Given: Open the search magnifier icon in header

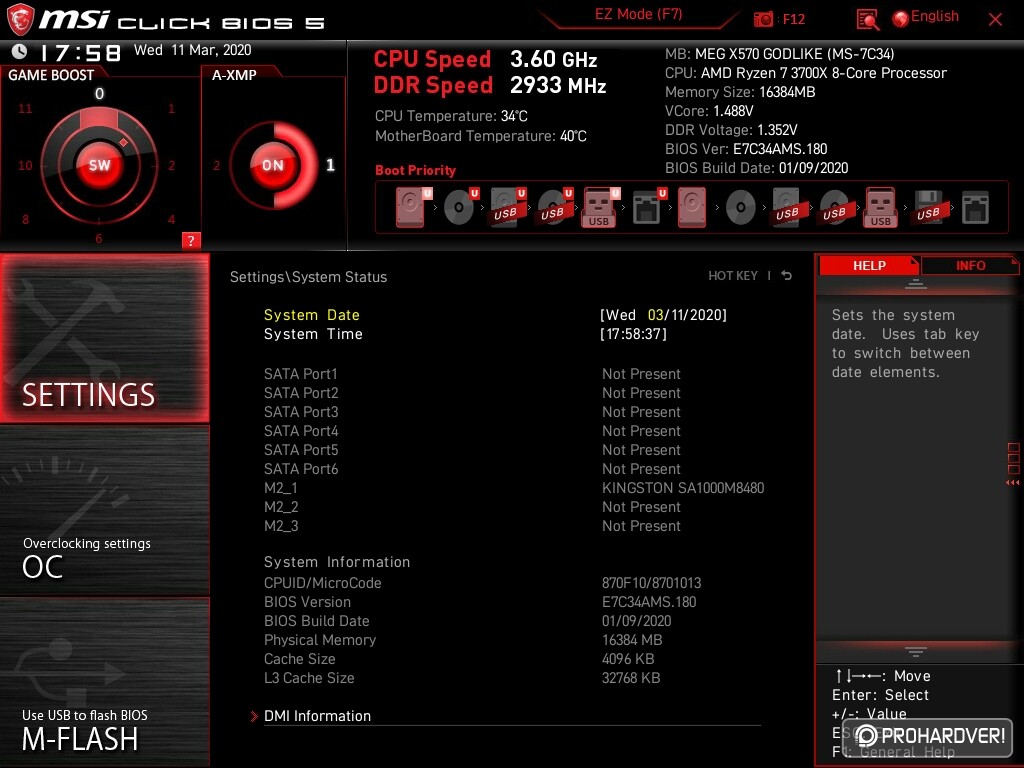Looking at the screenshot, I should [867, 20].
